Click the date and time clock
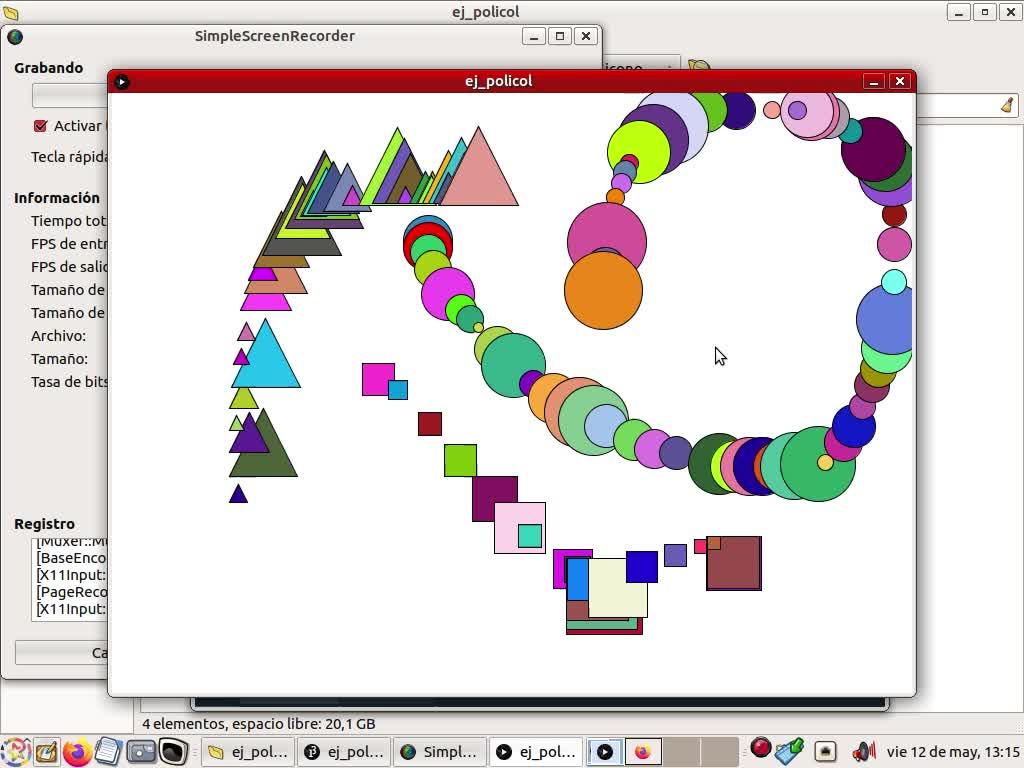The height and width of the screenshot is (768, 1024). 952,752
